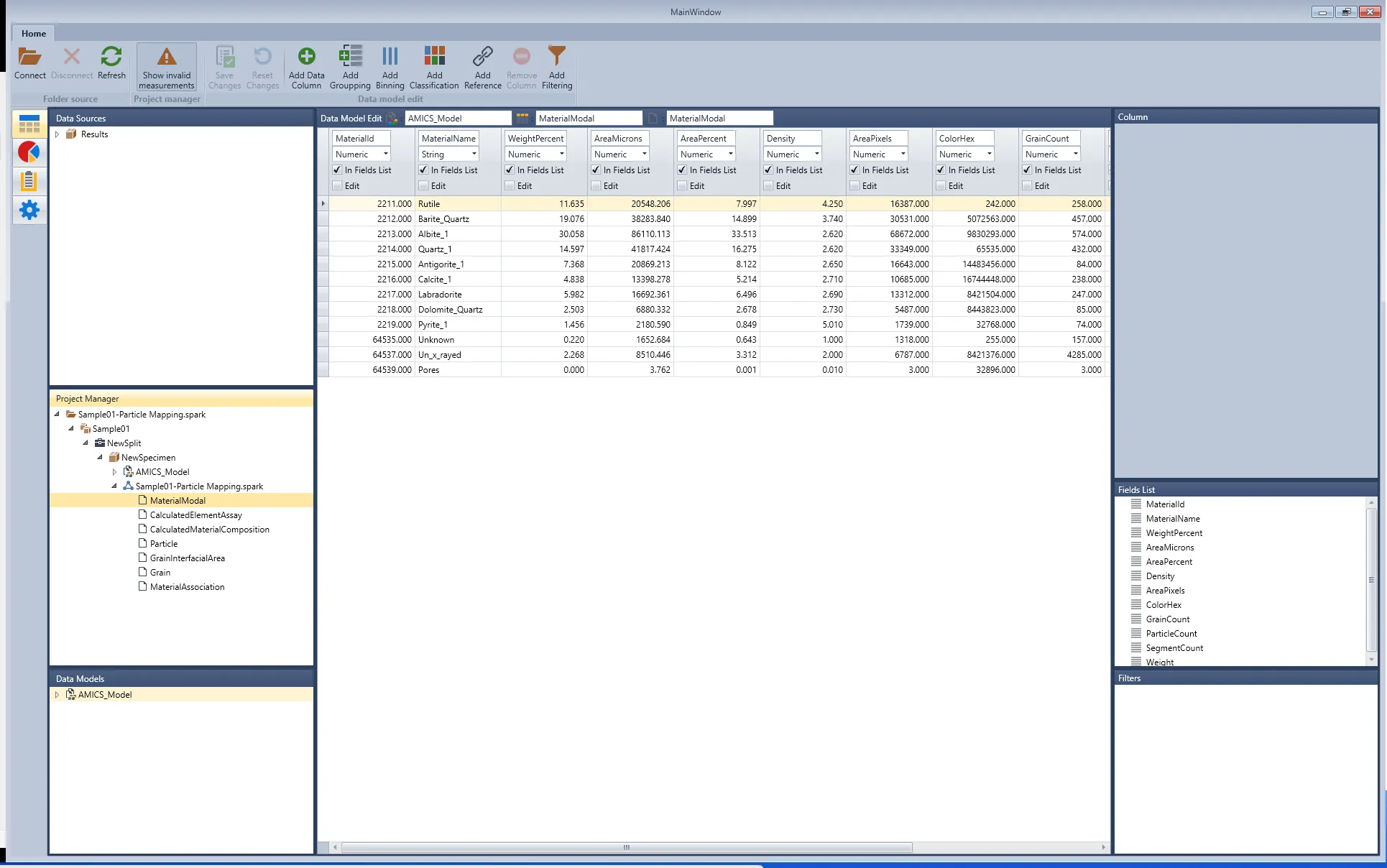Click the AMICS_Model input field in header
Image resolution: width=1387 pixels, height=868 pixels.
point(458,119)
